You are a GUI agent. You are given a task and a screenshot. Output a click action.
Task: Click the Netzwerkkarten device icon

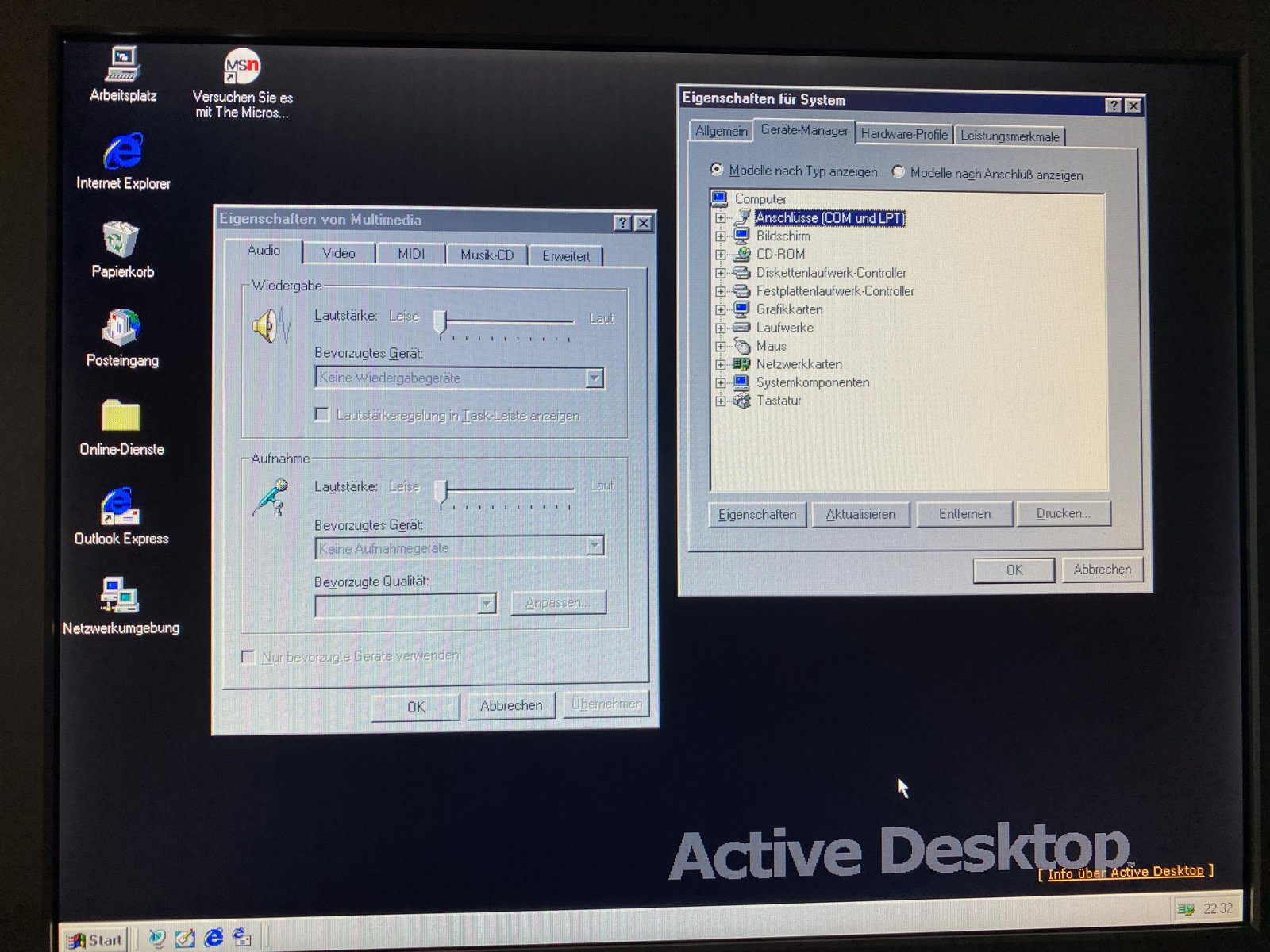741,364
